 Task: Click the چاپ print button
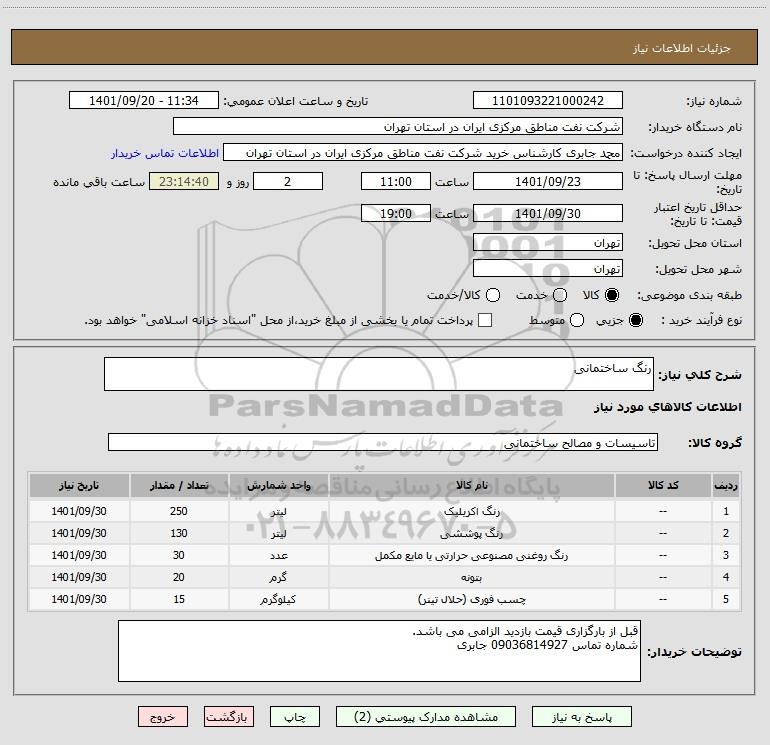[295, 717]
